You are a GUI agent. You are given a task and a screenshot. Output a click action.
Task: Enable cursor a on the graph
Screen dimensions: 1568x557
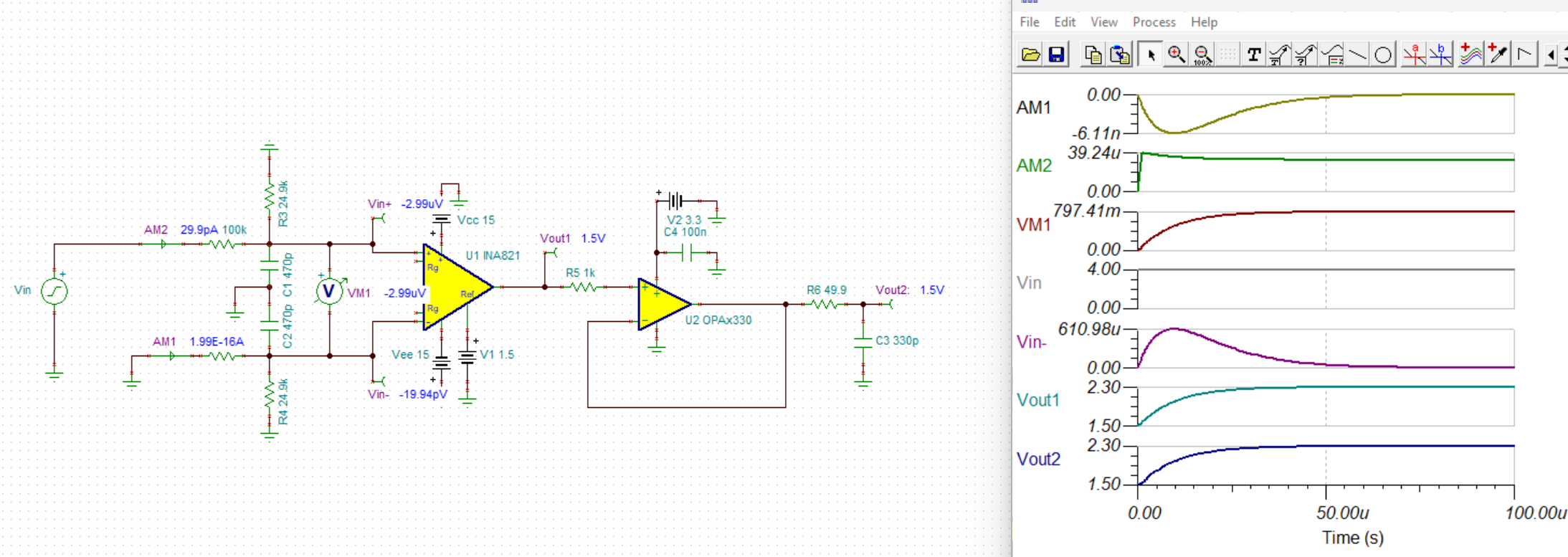[1414, 54]
